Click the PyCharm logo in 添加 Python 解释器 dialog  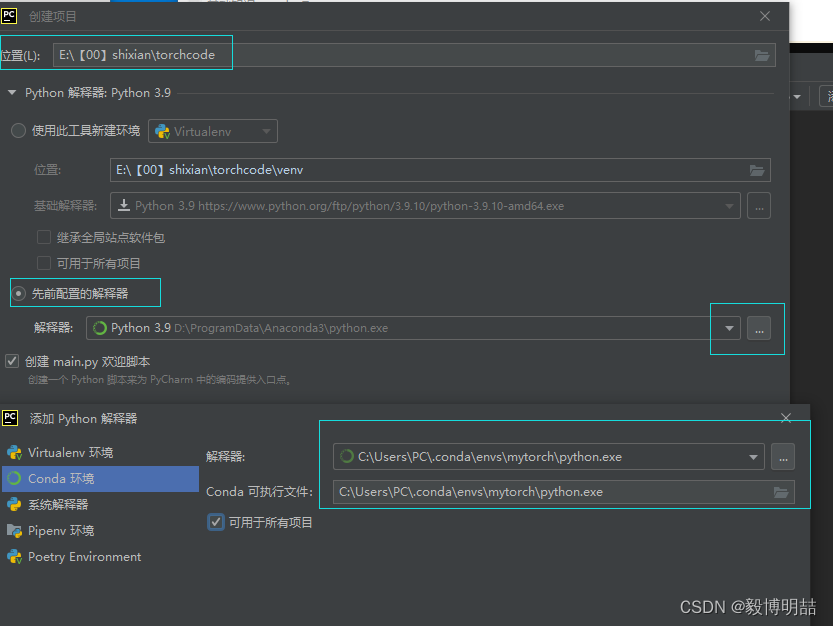pyautogui.click(x=10, y=418)
